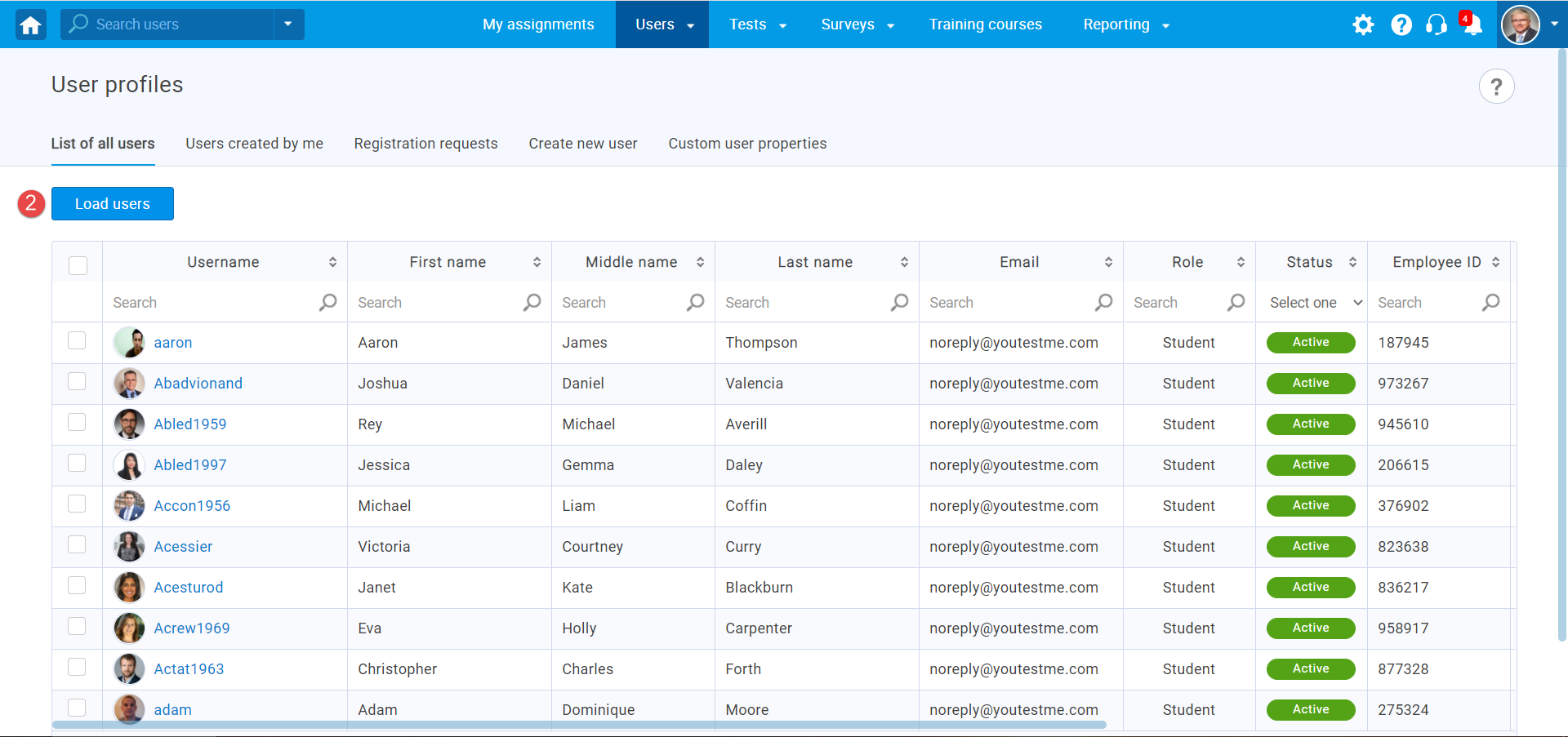Open the notifications bell
Viewport: 1568px width, 737px height.
point(1472,24)
